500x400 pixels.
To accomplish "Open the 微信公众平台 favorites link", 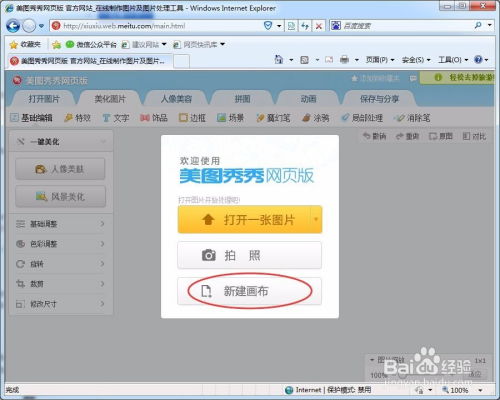I will pos(91,44).
